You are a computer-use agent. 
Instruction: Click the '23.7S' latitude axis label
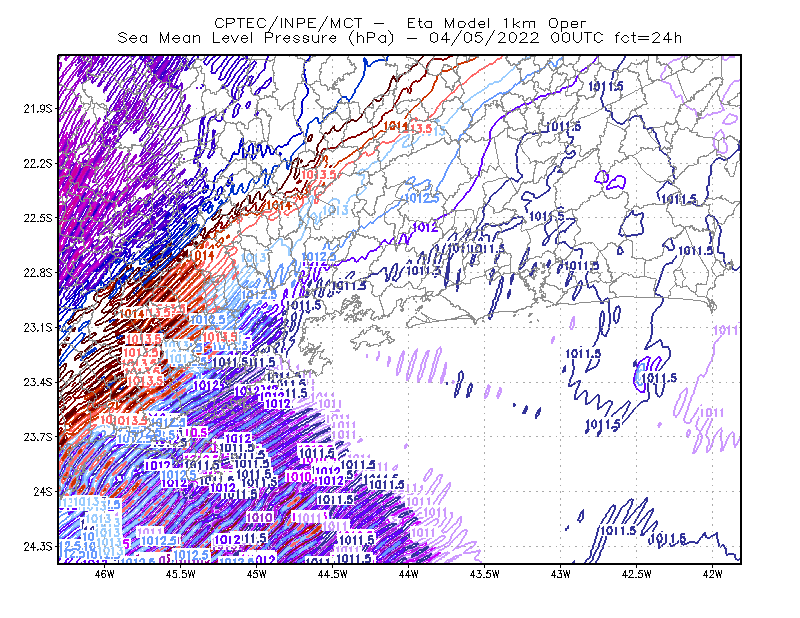pyautogui.click(x=37, y=437)
